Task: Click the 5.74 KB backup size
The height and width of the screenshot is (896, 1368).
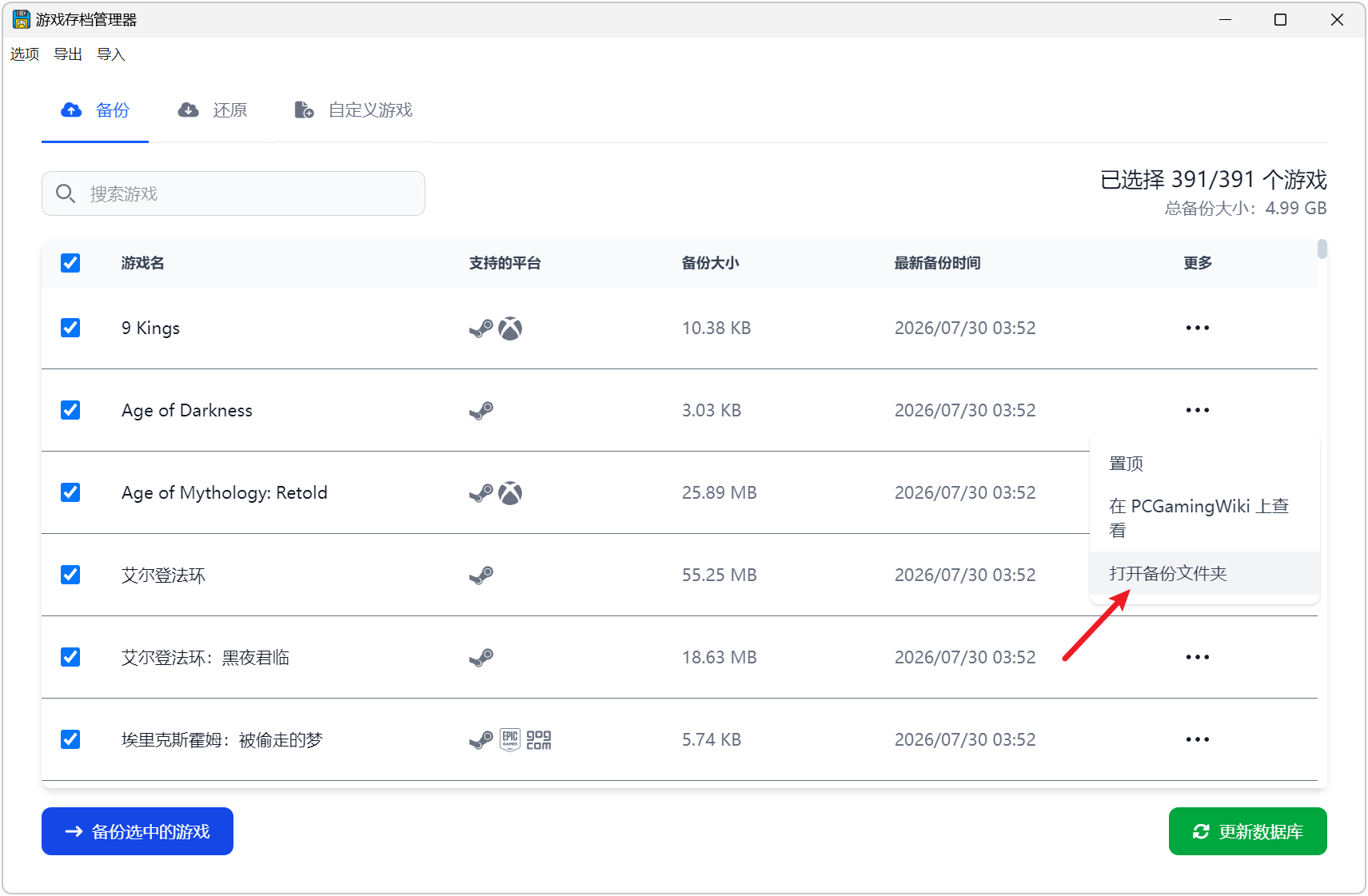Action: tap(712, 739)
